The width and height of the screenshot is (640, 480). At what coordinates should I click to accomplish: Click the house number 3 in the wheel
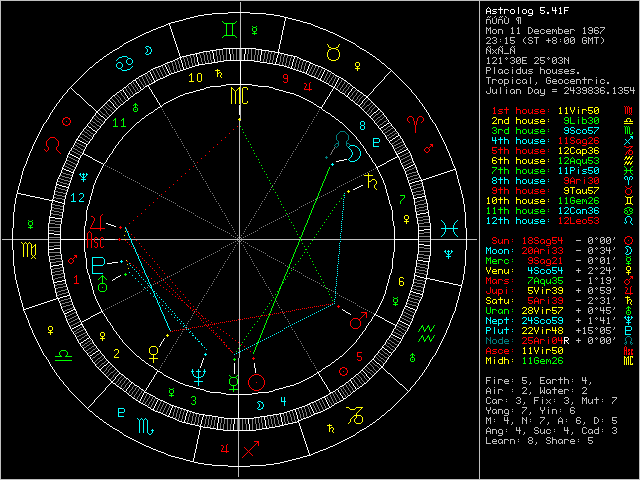pyautogui.click(x=194, y=401)
